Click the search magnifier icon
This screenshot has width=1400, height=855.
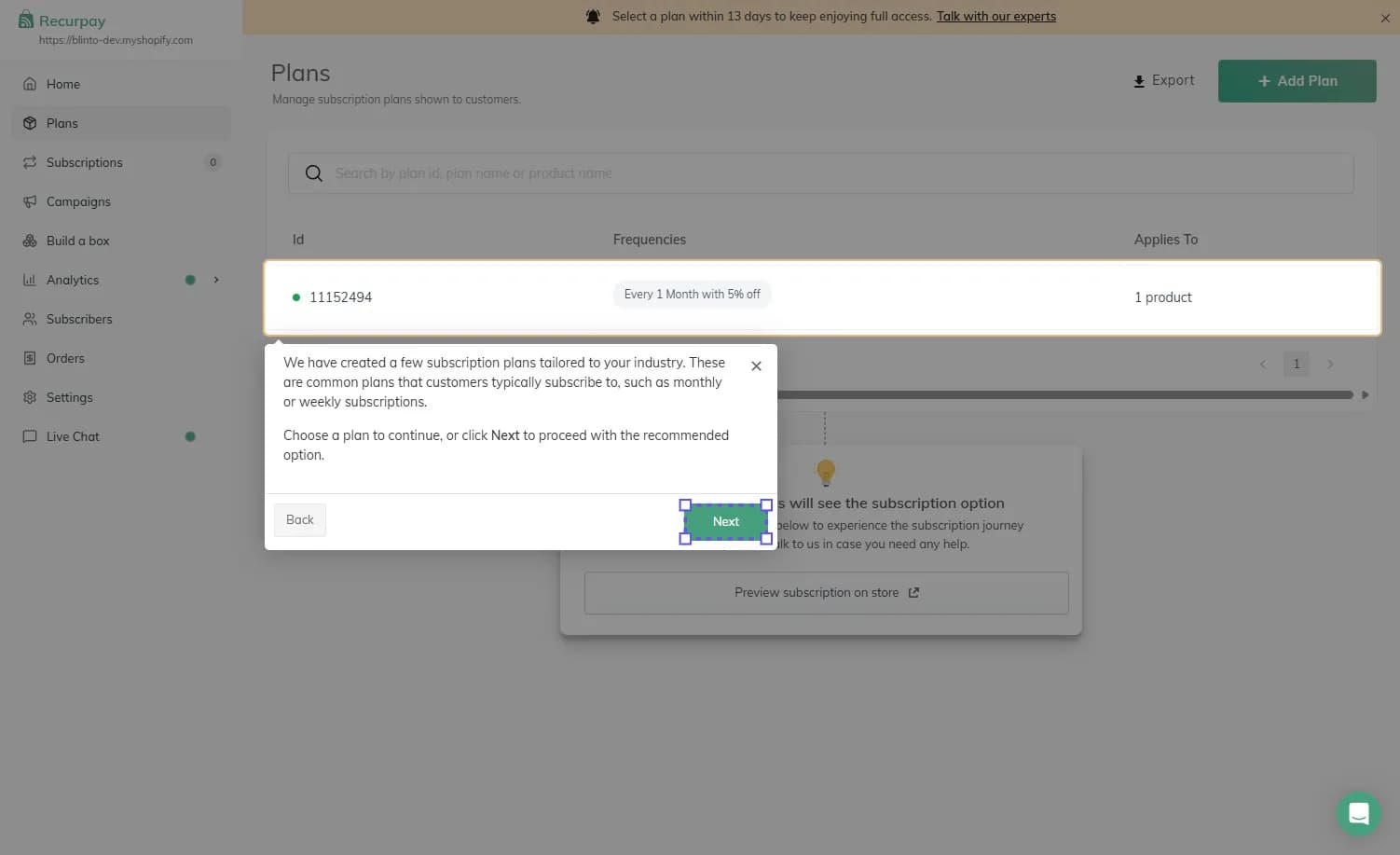click(x=314, y=173)
